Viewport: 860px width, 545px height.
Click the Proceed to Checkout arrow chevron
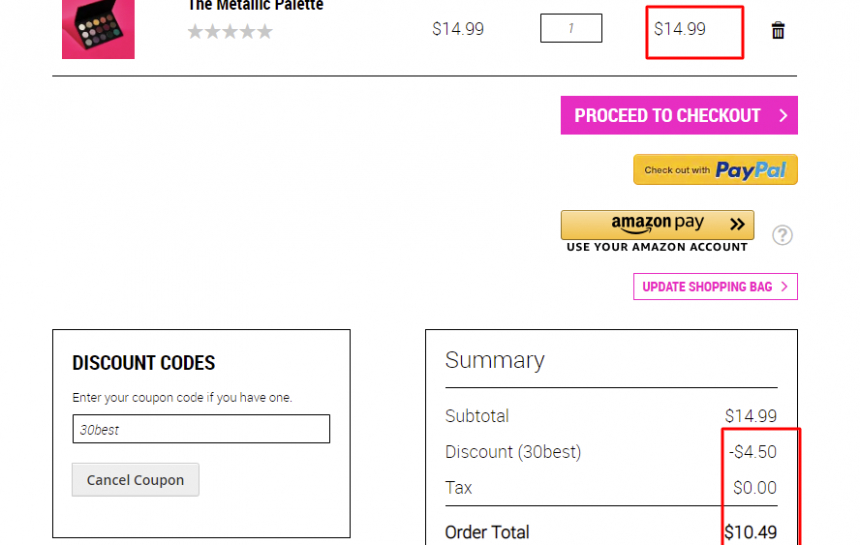[783, 115]
